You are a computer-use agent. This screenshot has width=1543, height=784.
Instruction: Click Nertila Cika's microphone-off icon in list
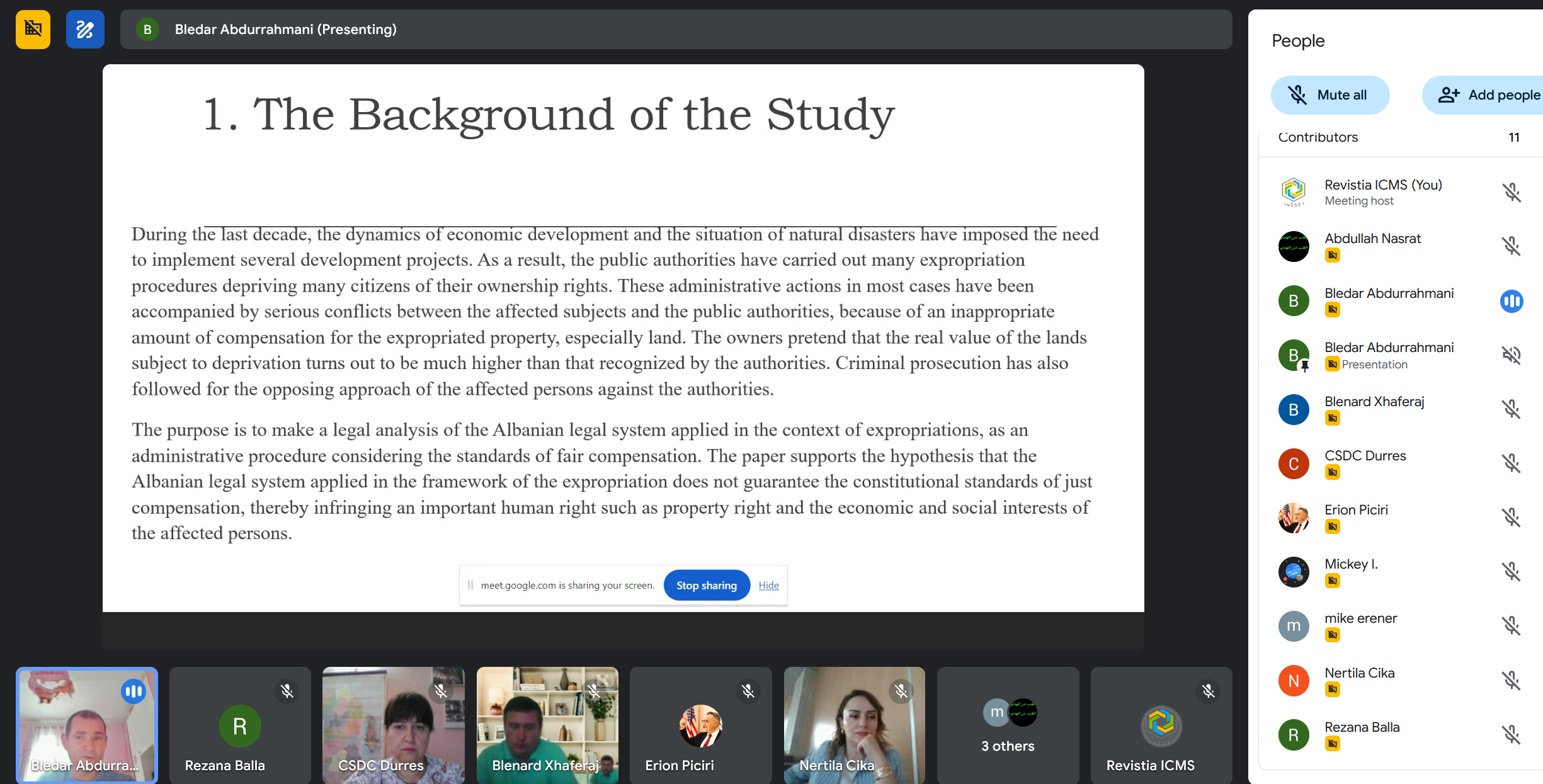(x=1511, y=681)
